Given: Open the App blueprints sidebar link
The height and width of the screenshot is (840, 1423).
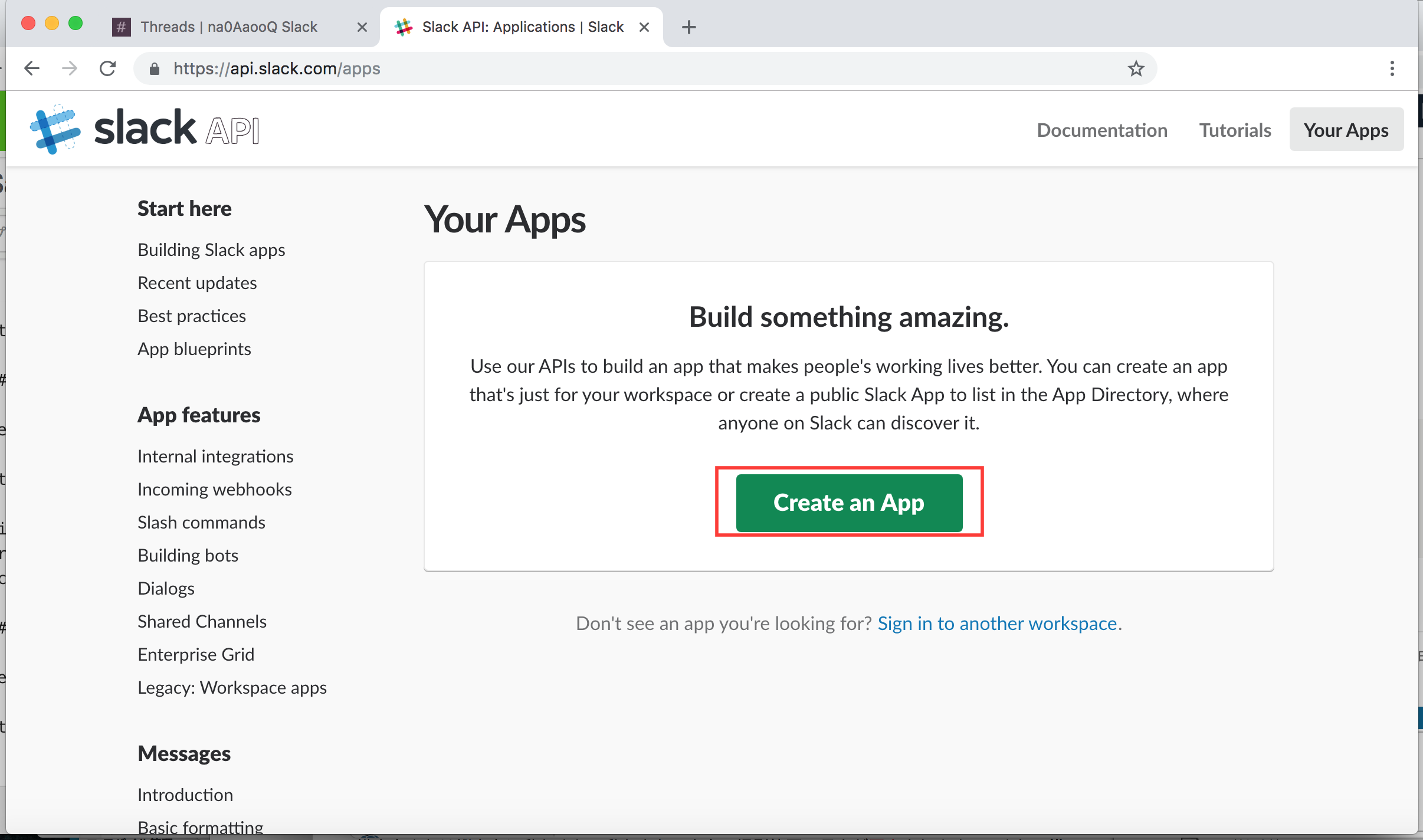Looking at the screenshot, I should 194,349.
